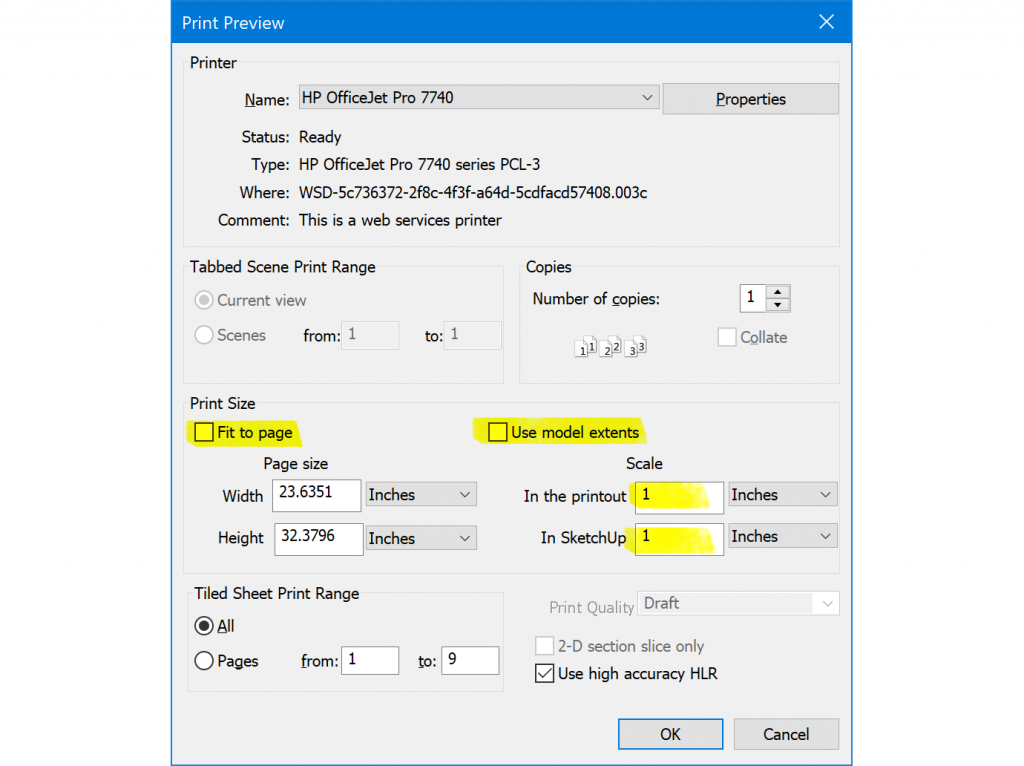Increase number of copies with up arrow
This screenshot has height=766, width=1024.
click(x=778, y=292)
